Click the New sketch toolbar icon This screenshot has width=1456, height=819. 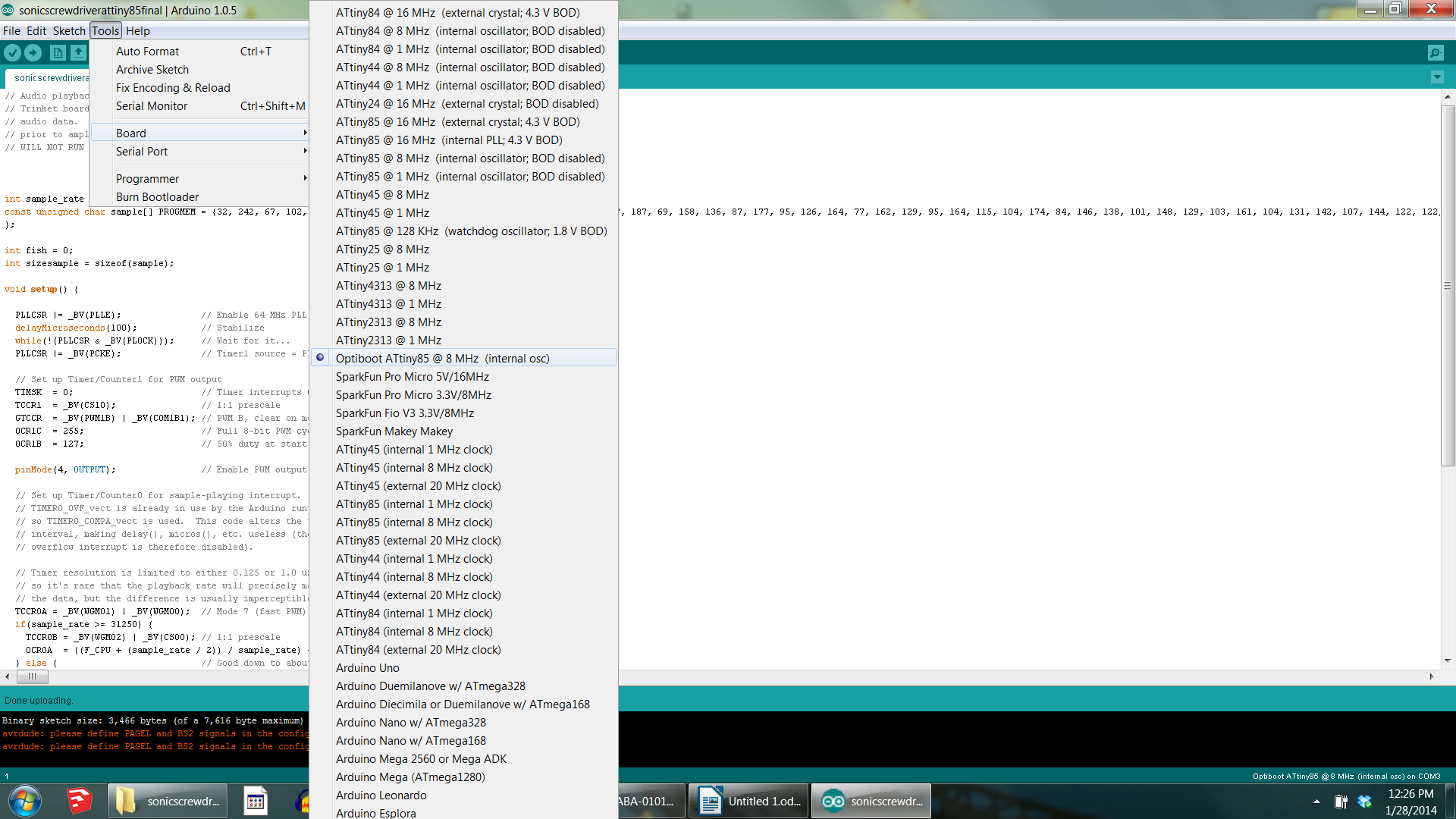point(58,52)
